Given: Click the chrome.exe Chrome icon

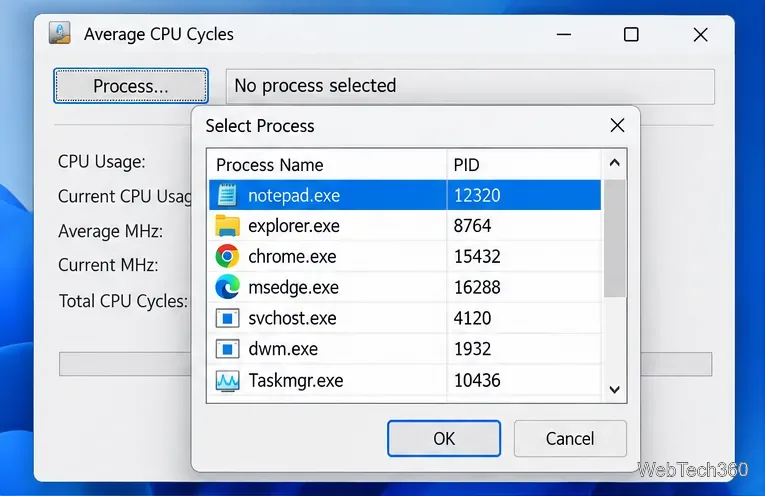Looking at the screenshot, I should (x=227, y=257).
